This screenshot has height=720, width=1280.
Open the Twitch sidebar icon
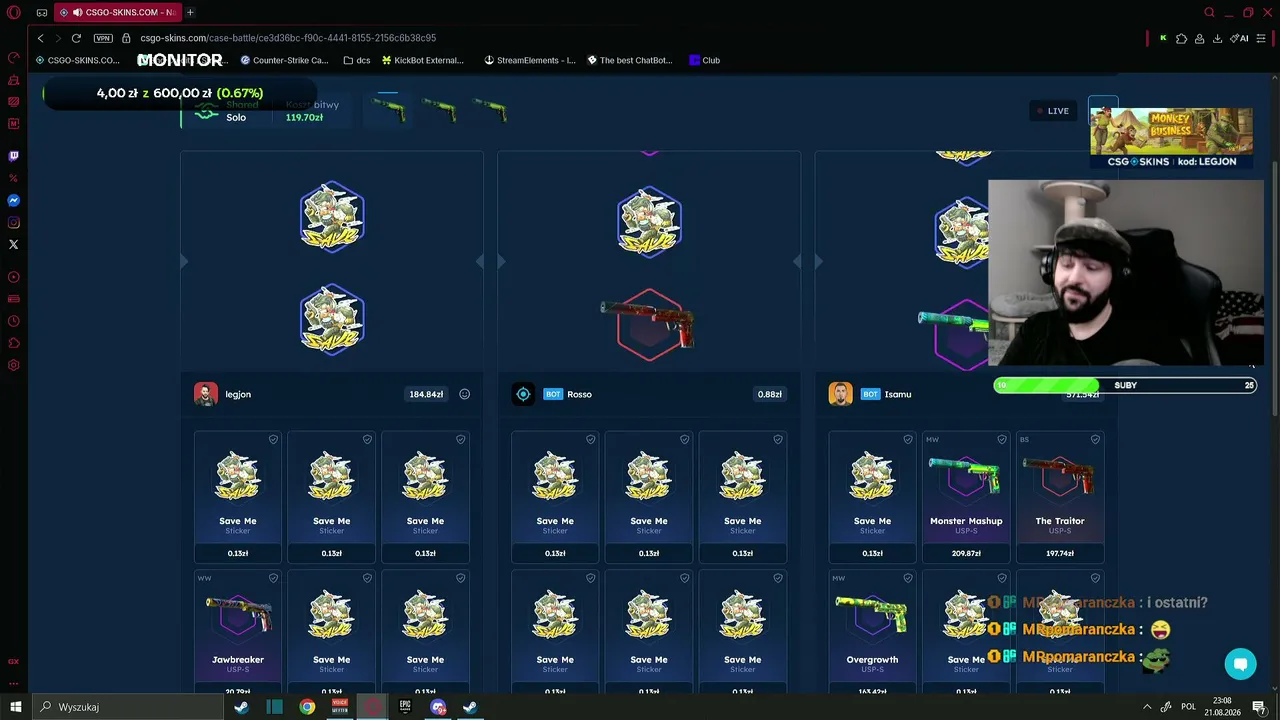pyautogui.click(x=14, y=156)
